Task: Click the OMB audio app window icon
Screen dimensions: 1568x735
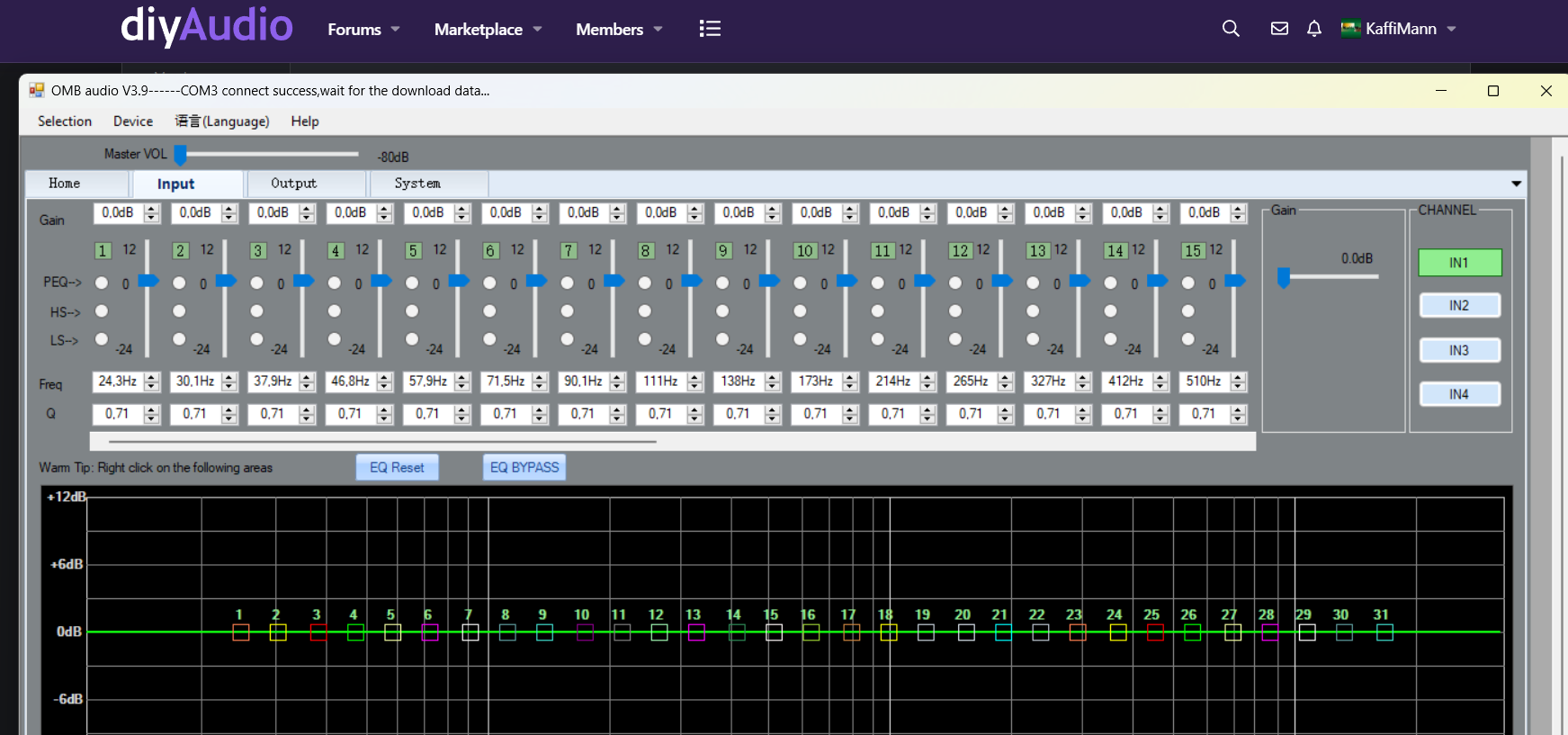Action: pos(37,90)
